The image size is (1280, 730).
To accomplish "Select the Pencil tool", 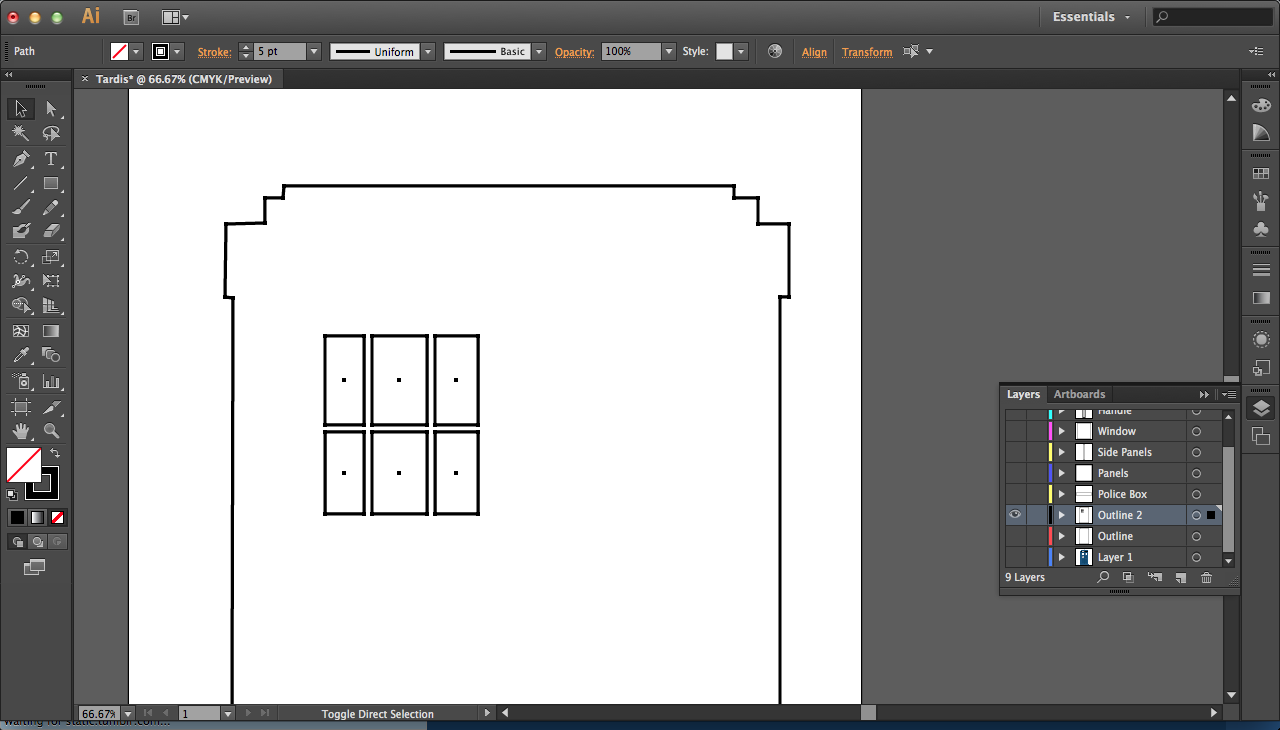I will 51,207.
